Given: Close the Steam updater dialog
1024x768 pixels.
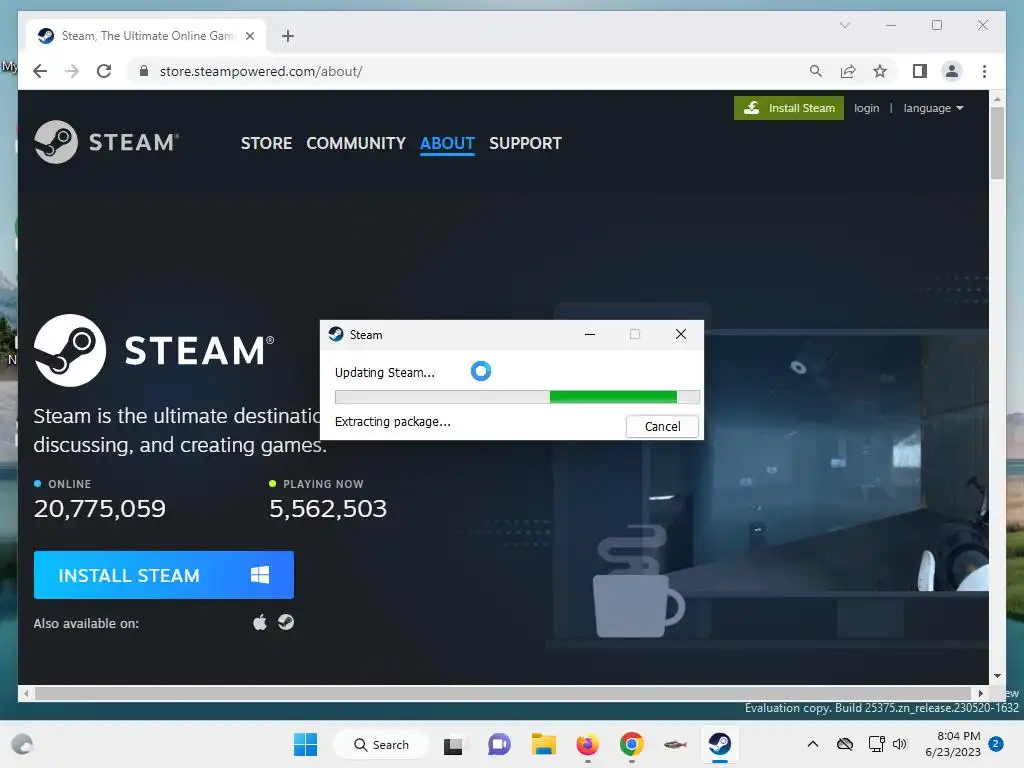Looking at the screenshot, I should click(680, 334).
